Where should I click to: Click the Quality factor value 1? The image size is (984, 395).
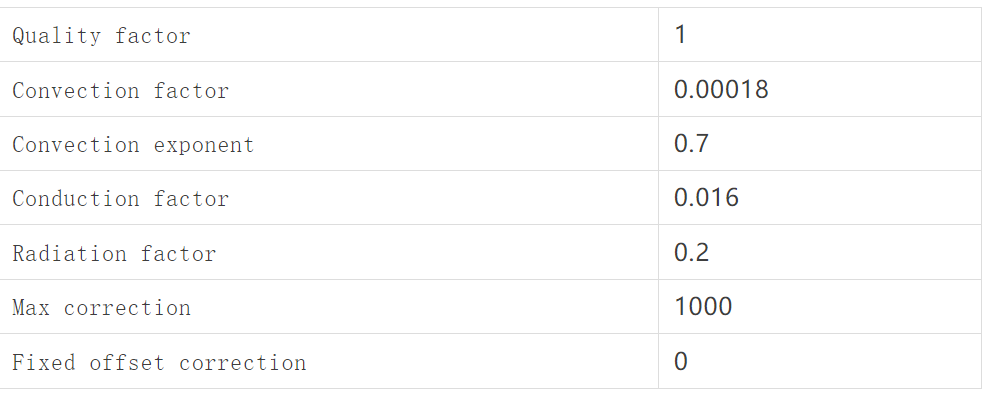[x=680, y=35]
